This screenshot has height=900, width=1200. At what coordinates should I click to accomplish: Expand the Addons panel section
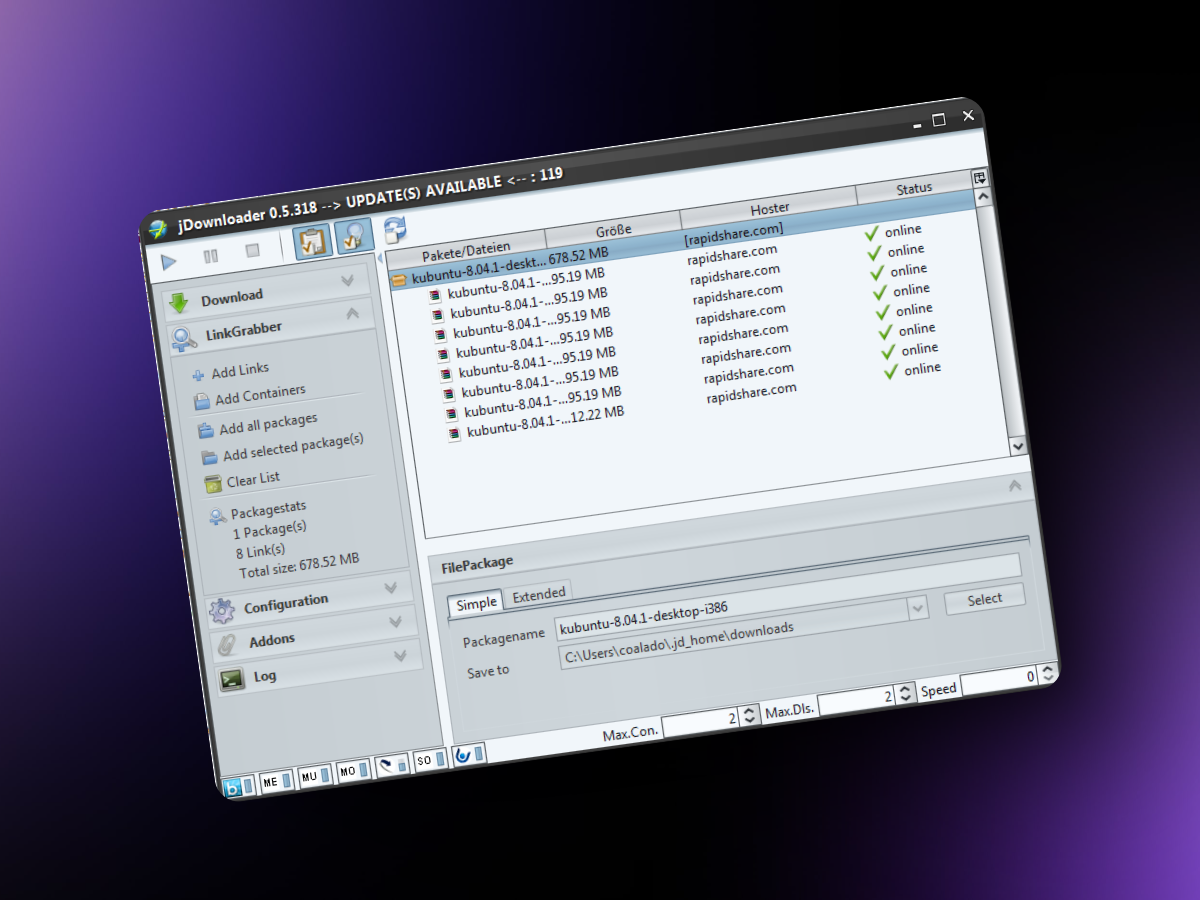395,621
